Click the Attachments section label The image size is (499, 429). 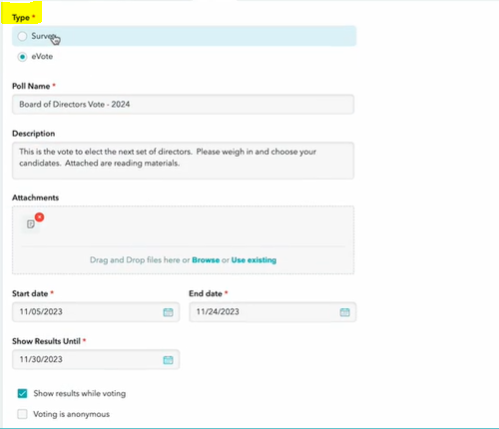35,198
